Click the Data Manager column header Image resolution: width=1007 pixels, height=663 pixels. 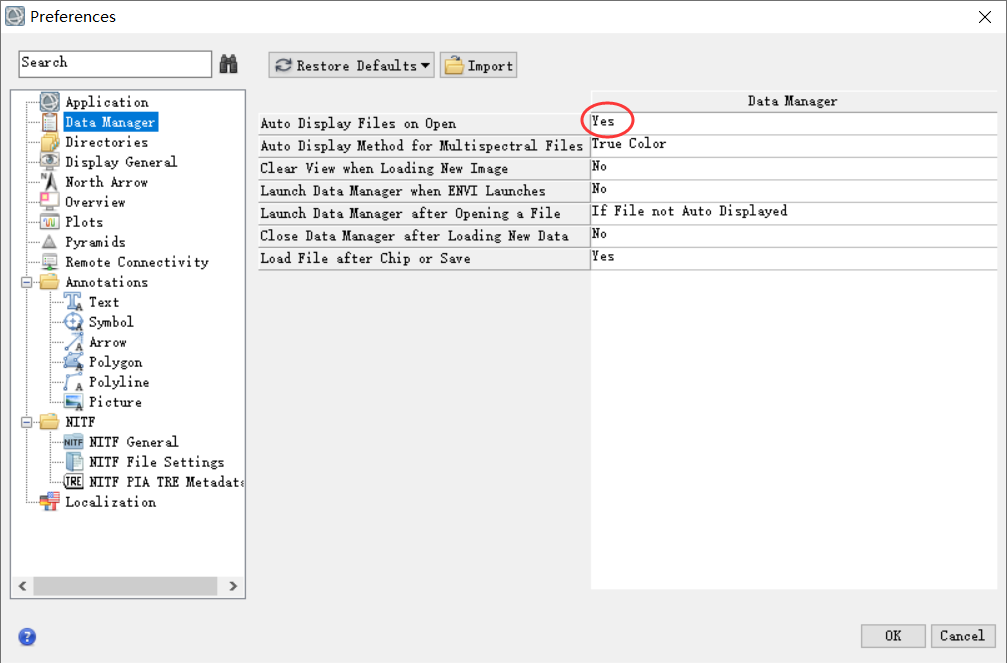(794, 101)
